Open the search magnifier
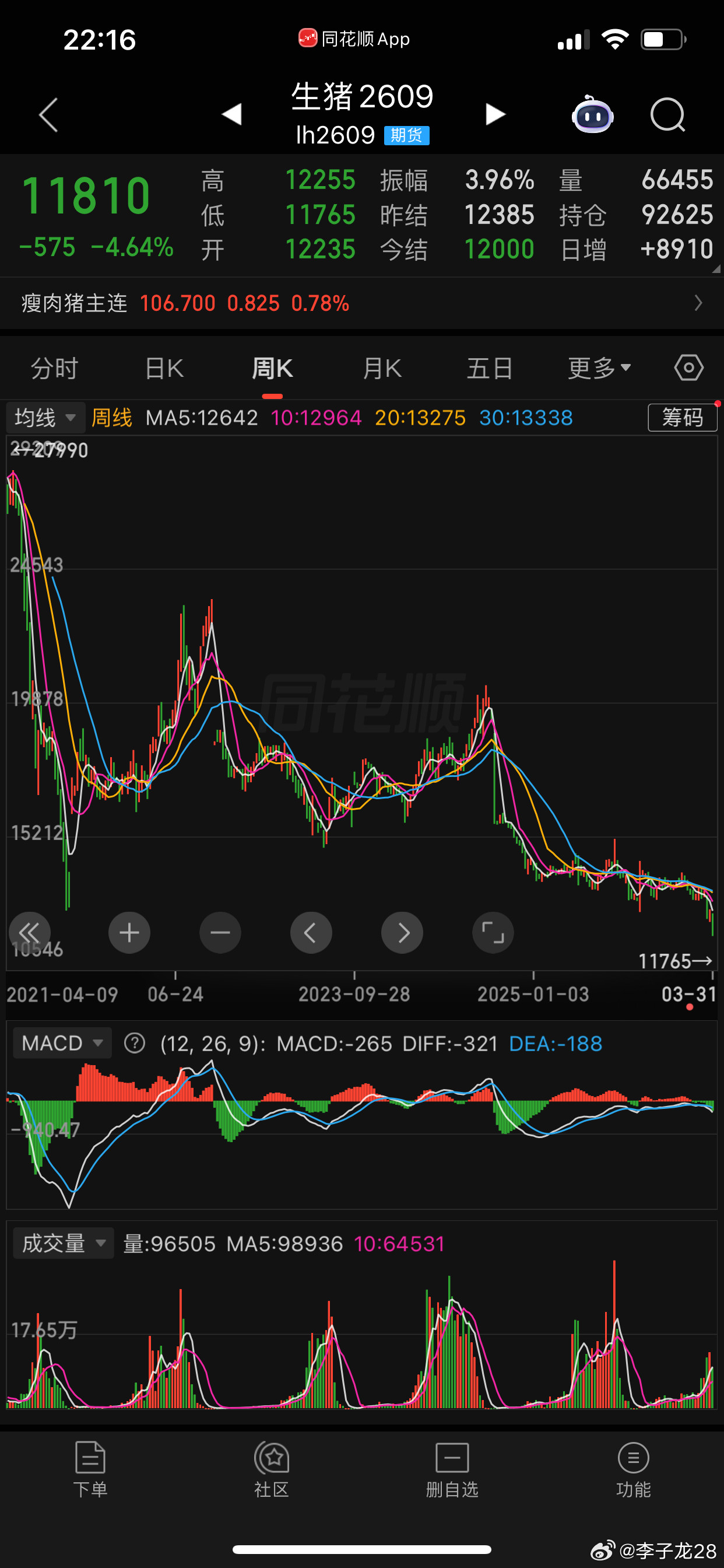The height and width of the screenshot is (1568, 724). pos(667,114)
